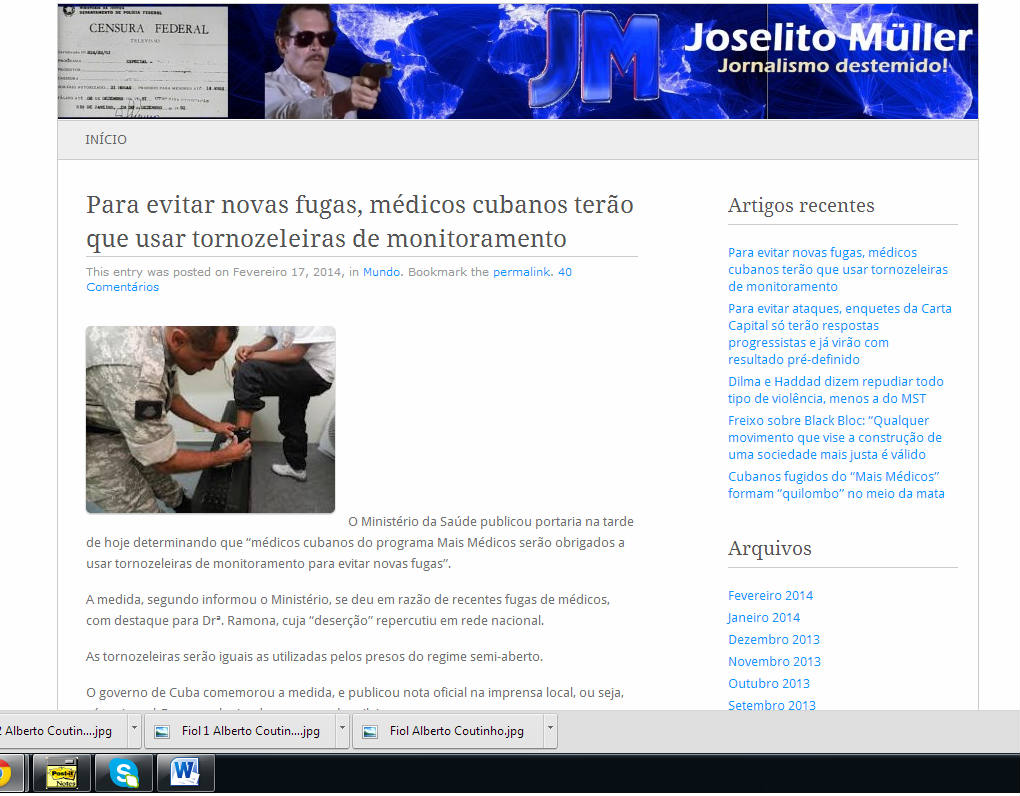
Task: Open the Mundo category link
Action: click(x=381, y=272)
